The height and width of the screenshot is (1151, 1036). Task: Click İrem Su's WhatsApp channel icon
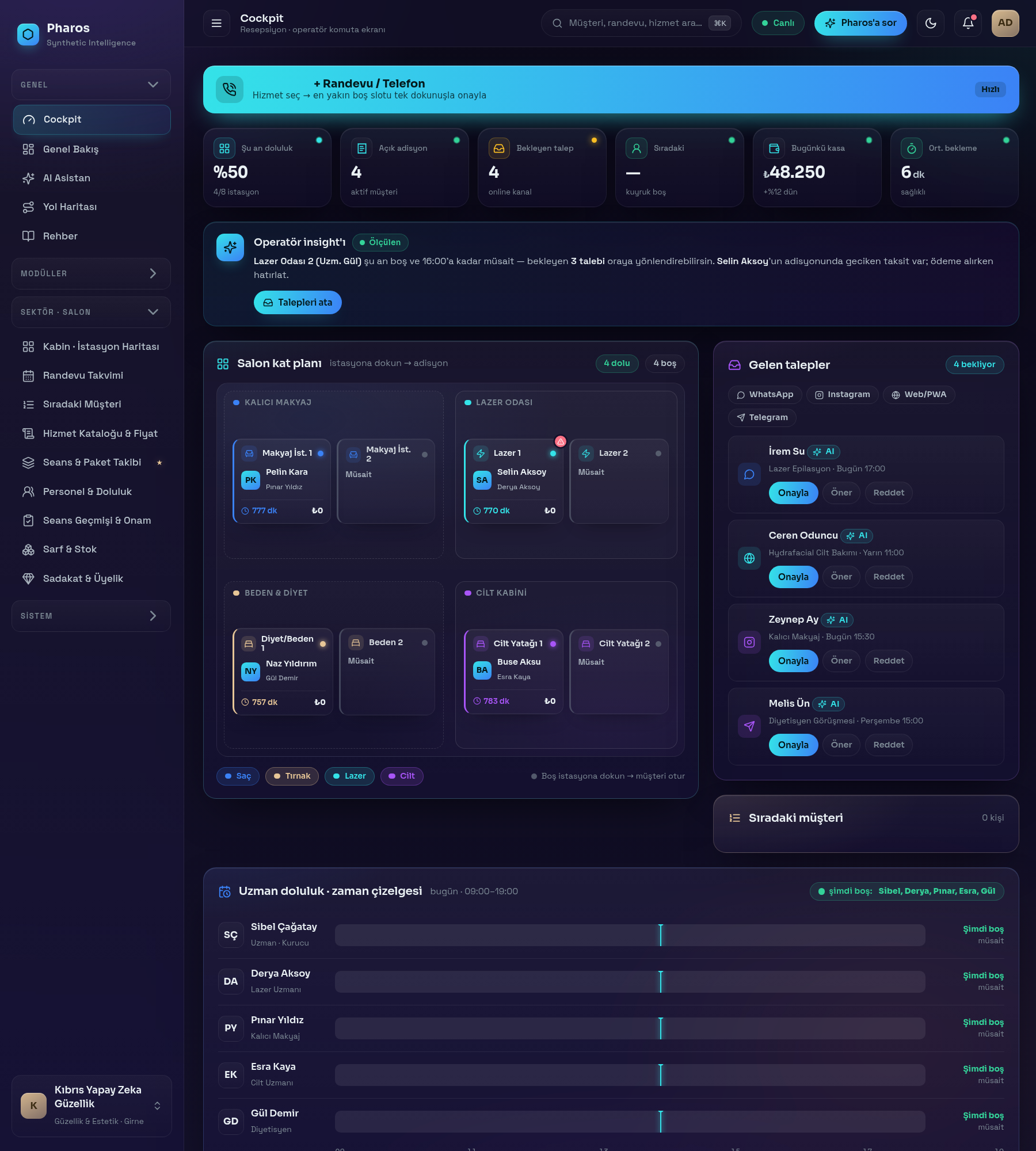coord(749,474)
